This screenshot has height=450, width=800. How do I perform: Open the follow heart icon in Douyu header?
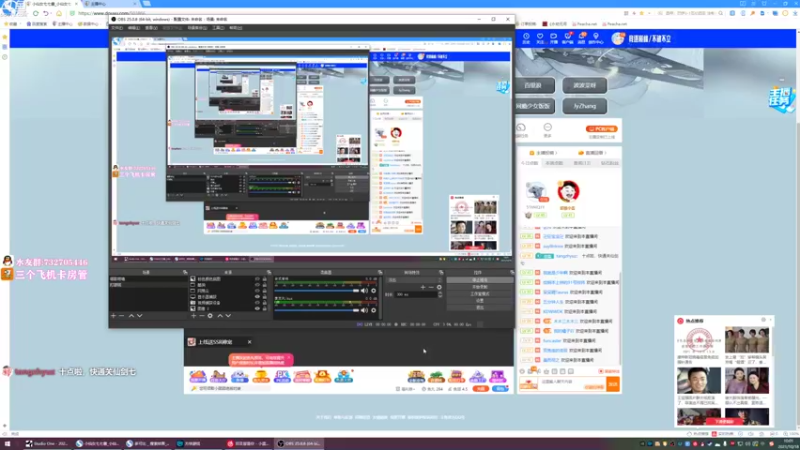pos(540,38)
